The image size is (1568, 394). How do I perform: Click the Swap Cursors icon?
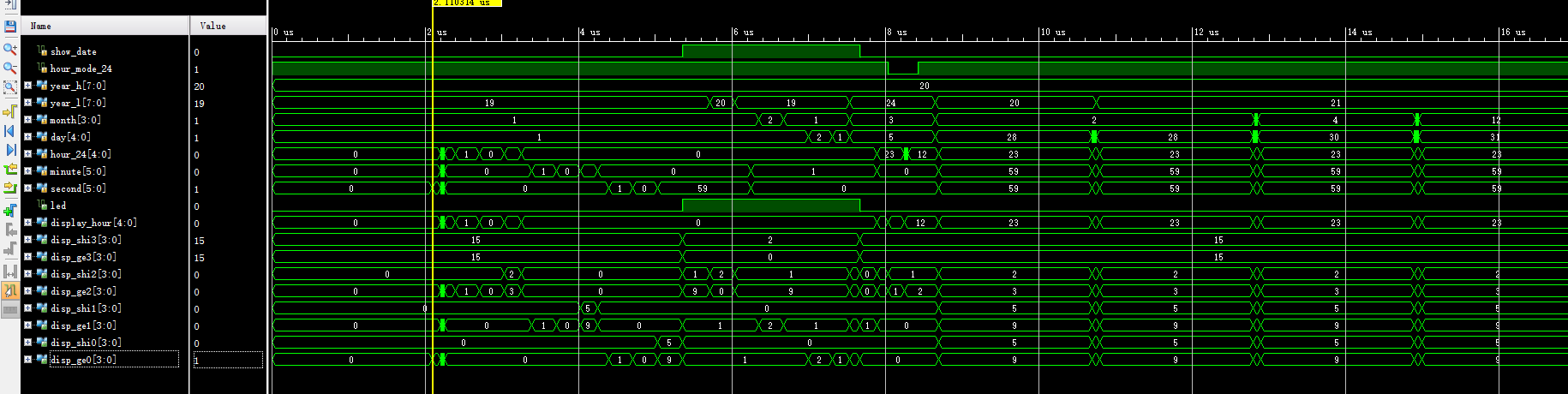pos(10,272)
